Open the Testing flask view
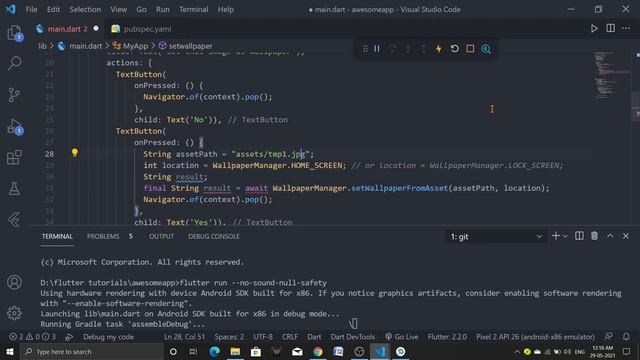640x360 pixels. click(x=15, y=189)
